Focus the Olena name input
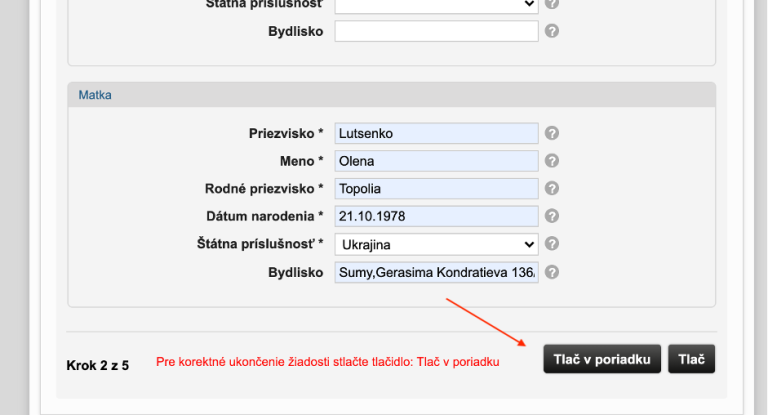Image resolution: width=768 pixels, height=415 pixels. 436,161
